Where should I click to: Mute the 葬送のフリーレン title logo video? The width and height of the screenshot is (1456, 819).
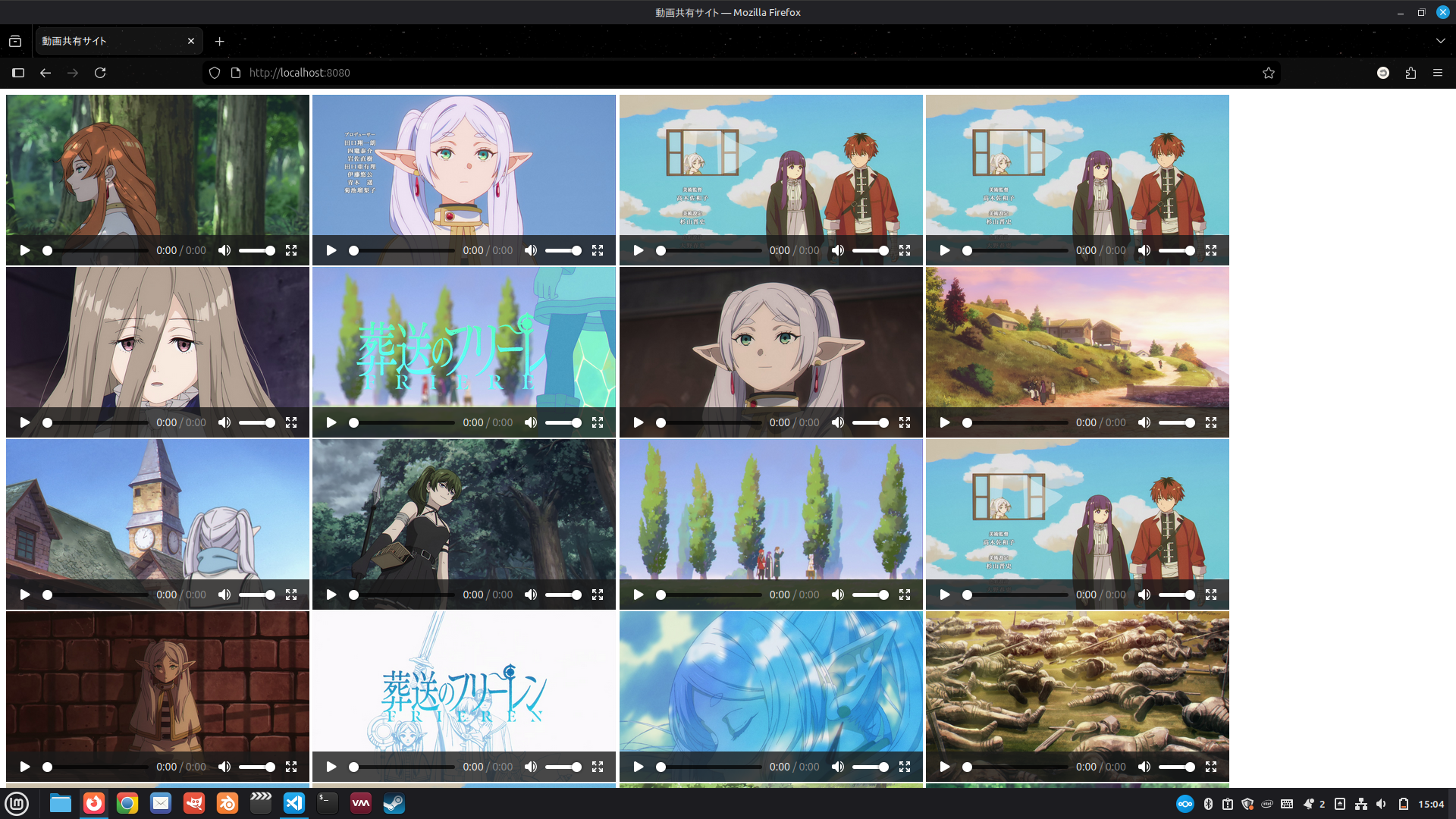point(531,422)
